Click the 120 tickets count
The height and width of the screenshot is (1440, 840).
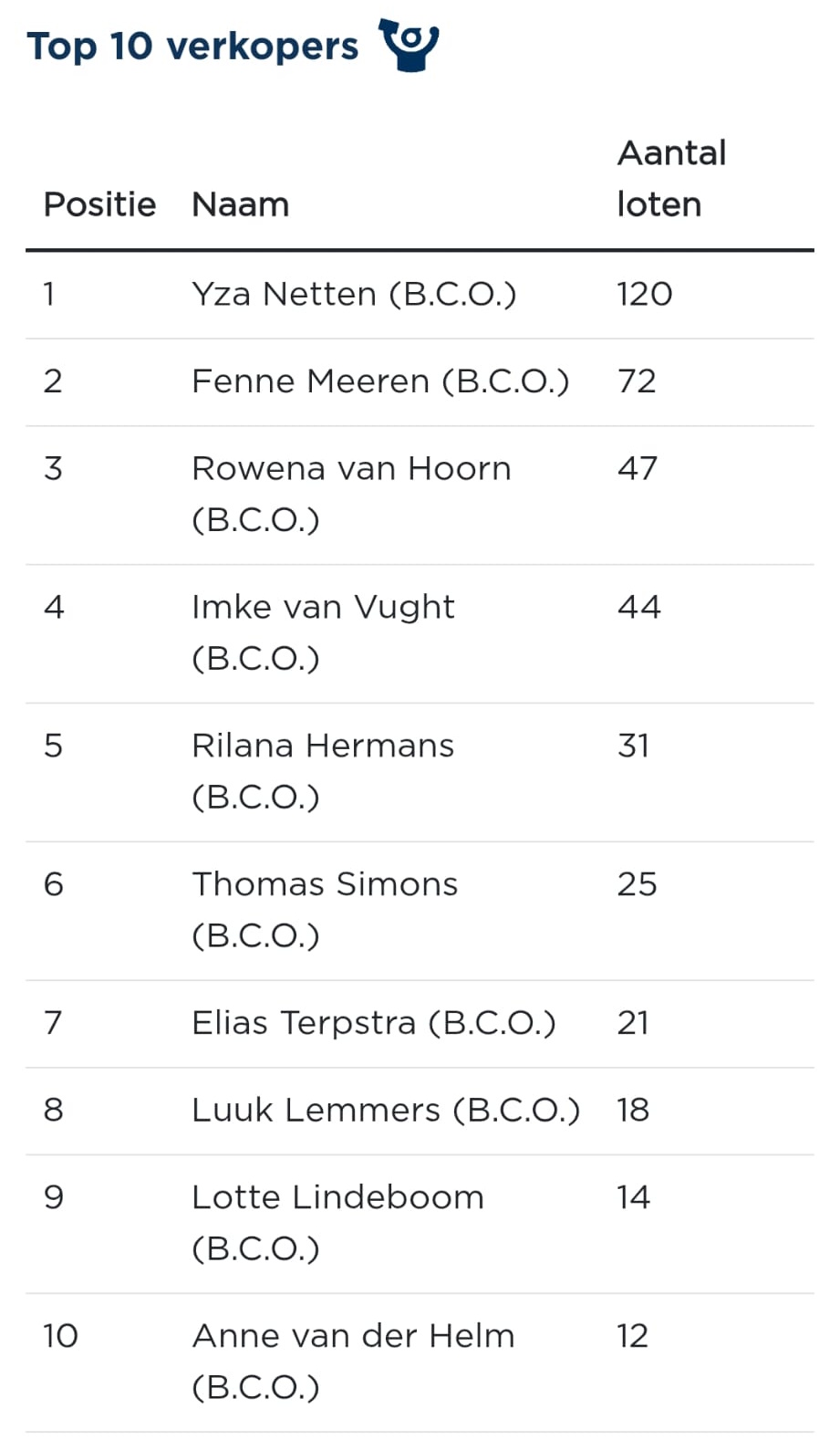[x=644, y=294]
